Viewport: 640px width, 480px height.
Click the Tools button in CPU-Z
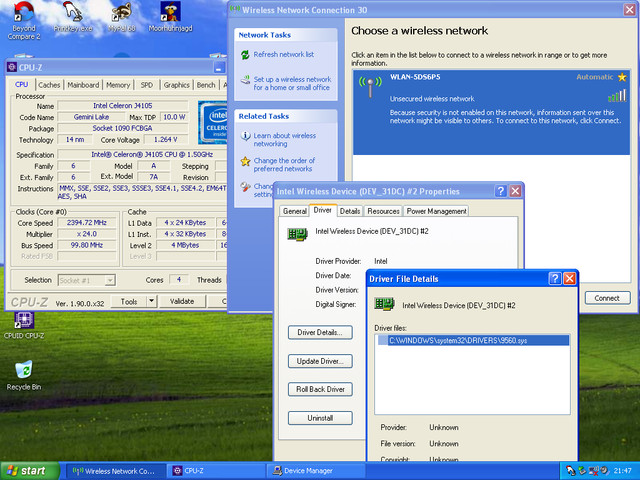[x=129, y=301]
